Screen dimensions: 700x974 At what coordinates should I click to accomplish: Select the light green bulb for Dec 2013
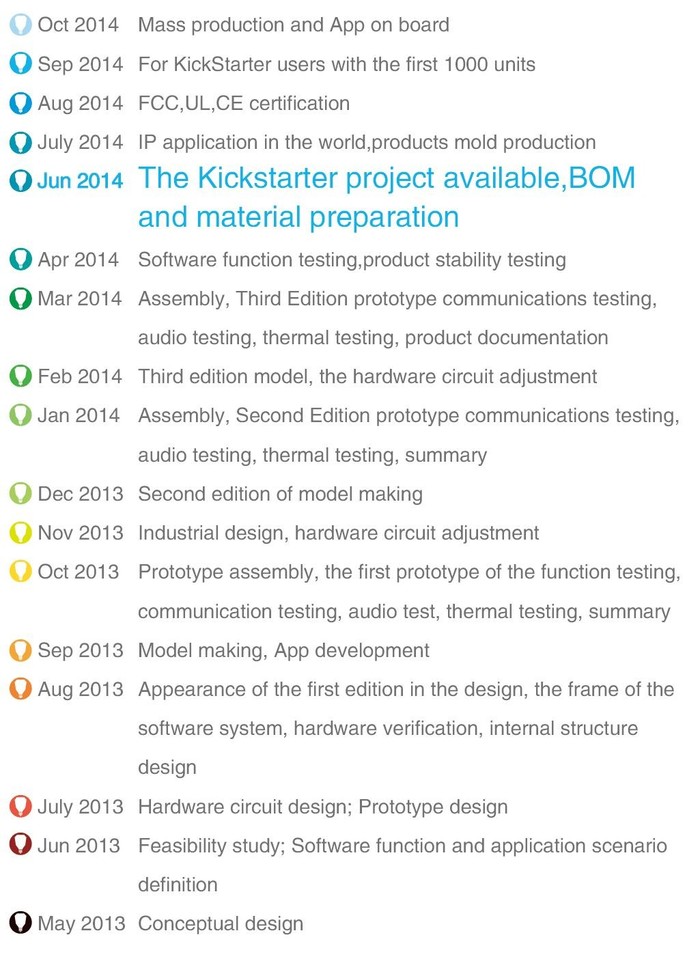tap(20, 493)
